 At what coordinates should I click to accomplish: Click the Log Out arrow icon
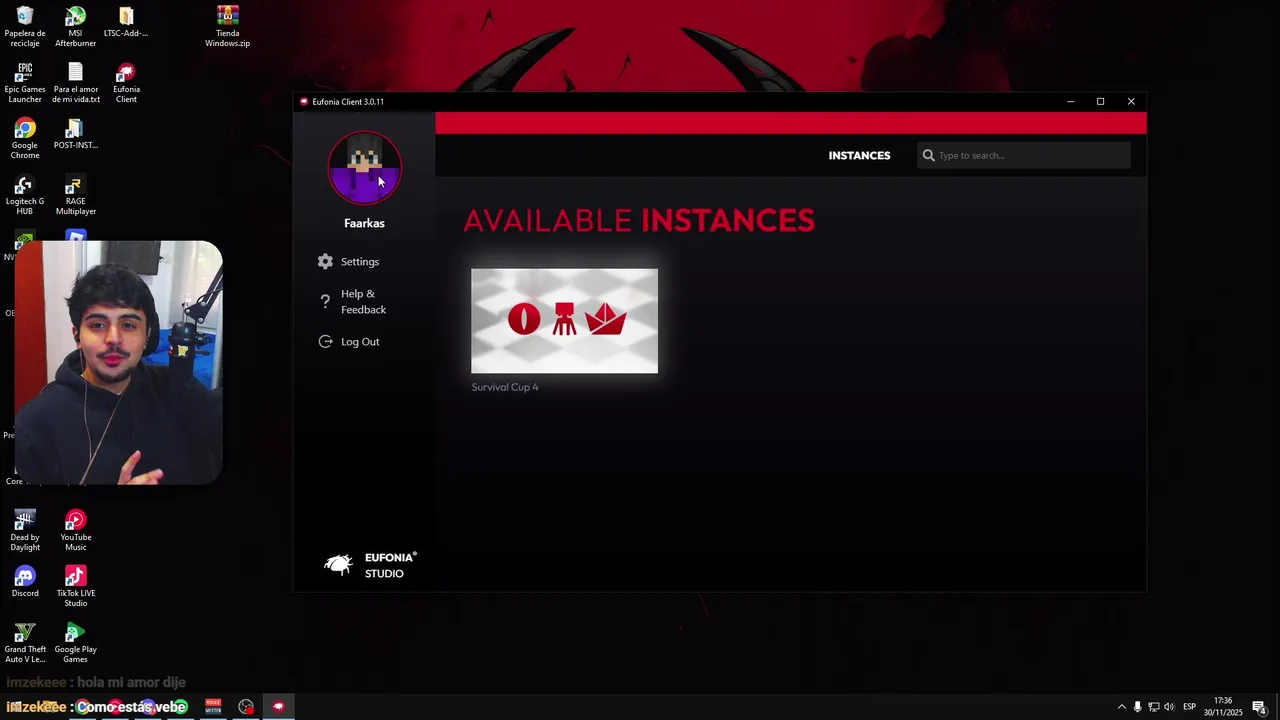pos(325,341)
